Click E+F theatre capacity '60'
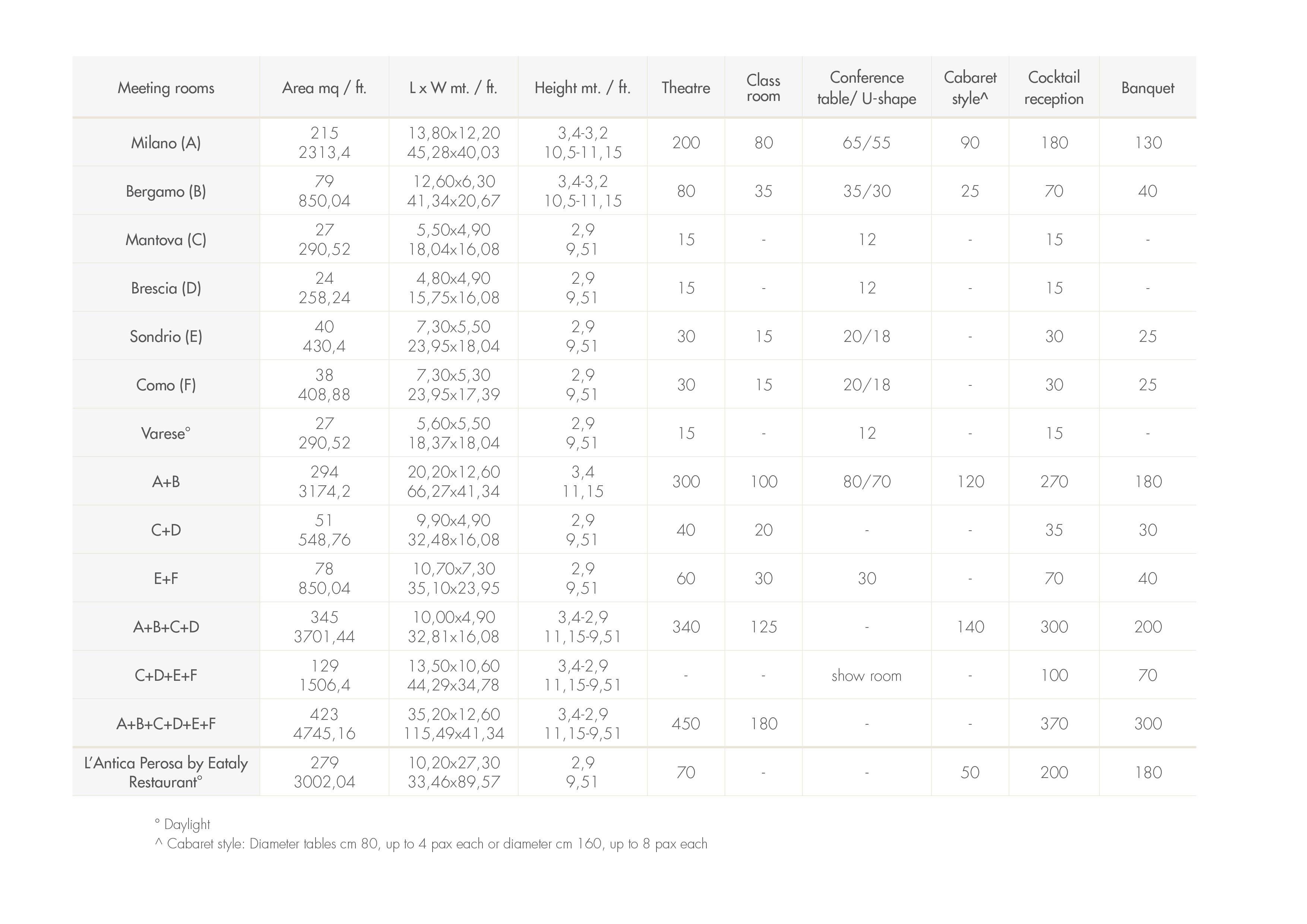Image resolution: width=1307 pixels, height=924 pixels. pos(686,579)
